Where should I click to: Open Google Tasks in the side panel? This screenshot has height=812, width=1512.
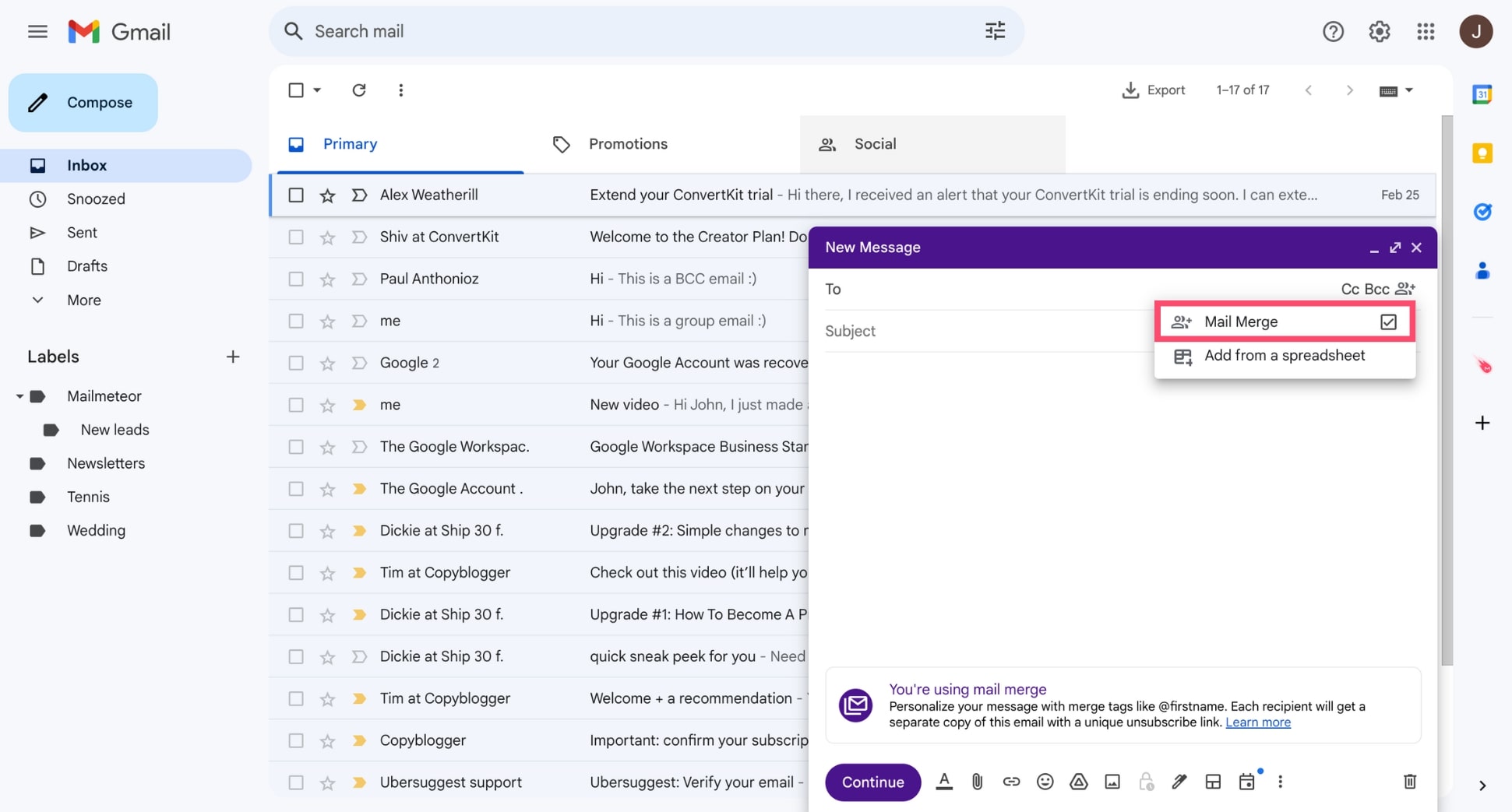pyautogui.click(x=1482, y=212)
